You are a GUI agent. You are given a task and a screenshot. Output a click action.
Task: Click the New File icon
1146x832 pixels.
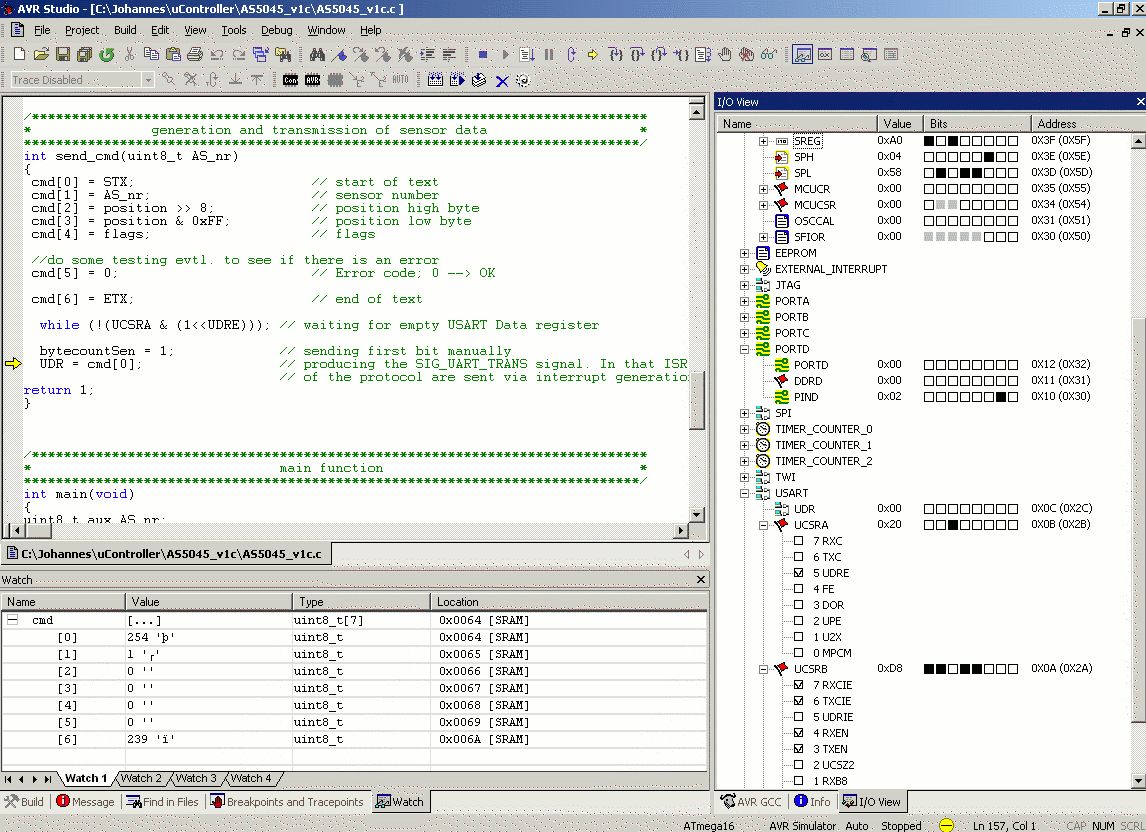19,55
